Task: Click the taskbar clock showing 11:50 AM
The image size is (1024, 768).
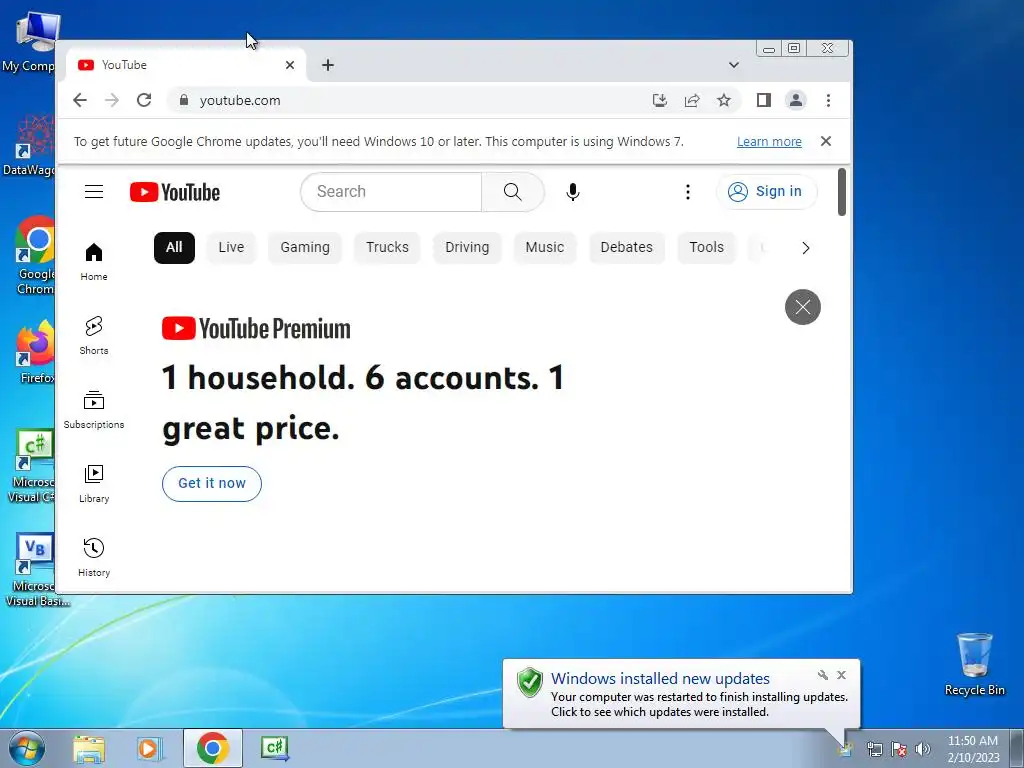Action: [x=973, y=748]
